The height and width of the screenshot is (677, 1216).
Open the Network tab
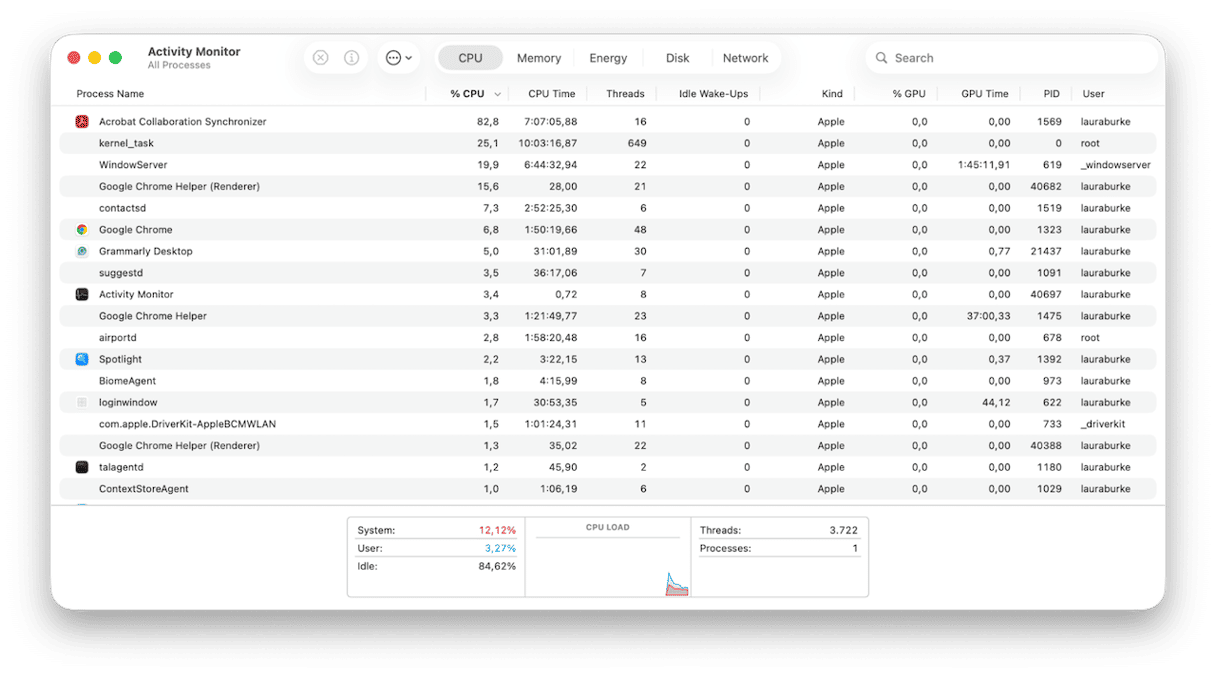tap(746, 57)
